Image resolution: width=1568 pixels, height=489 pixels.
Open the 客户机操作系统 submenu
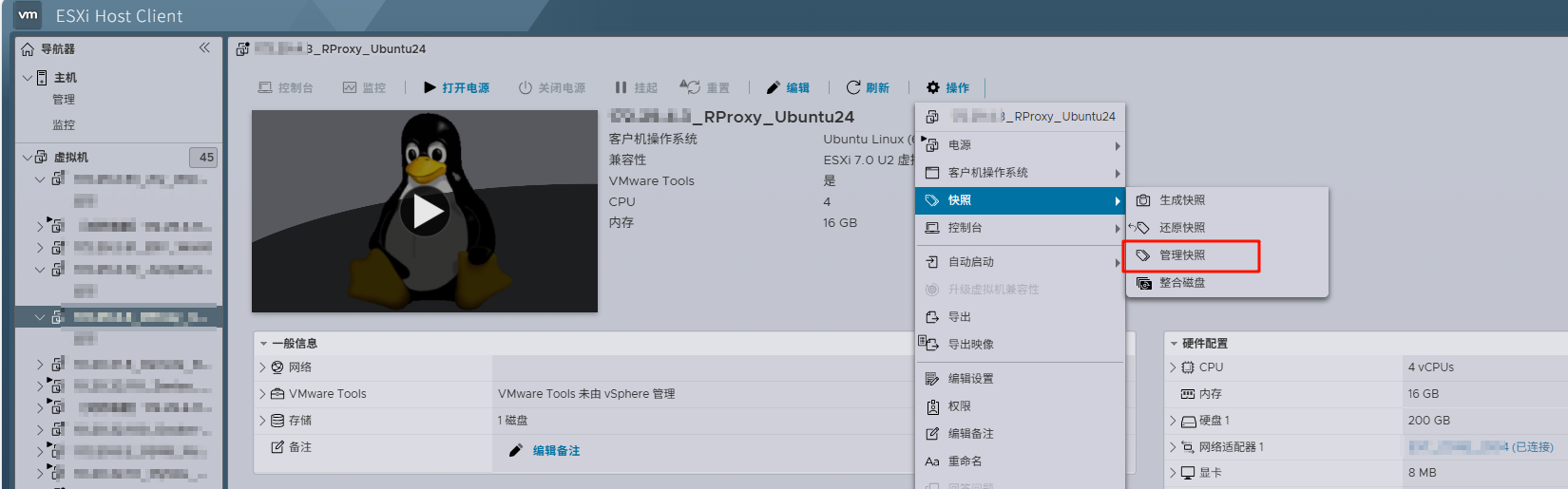click(1020, 173)
